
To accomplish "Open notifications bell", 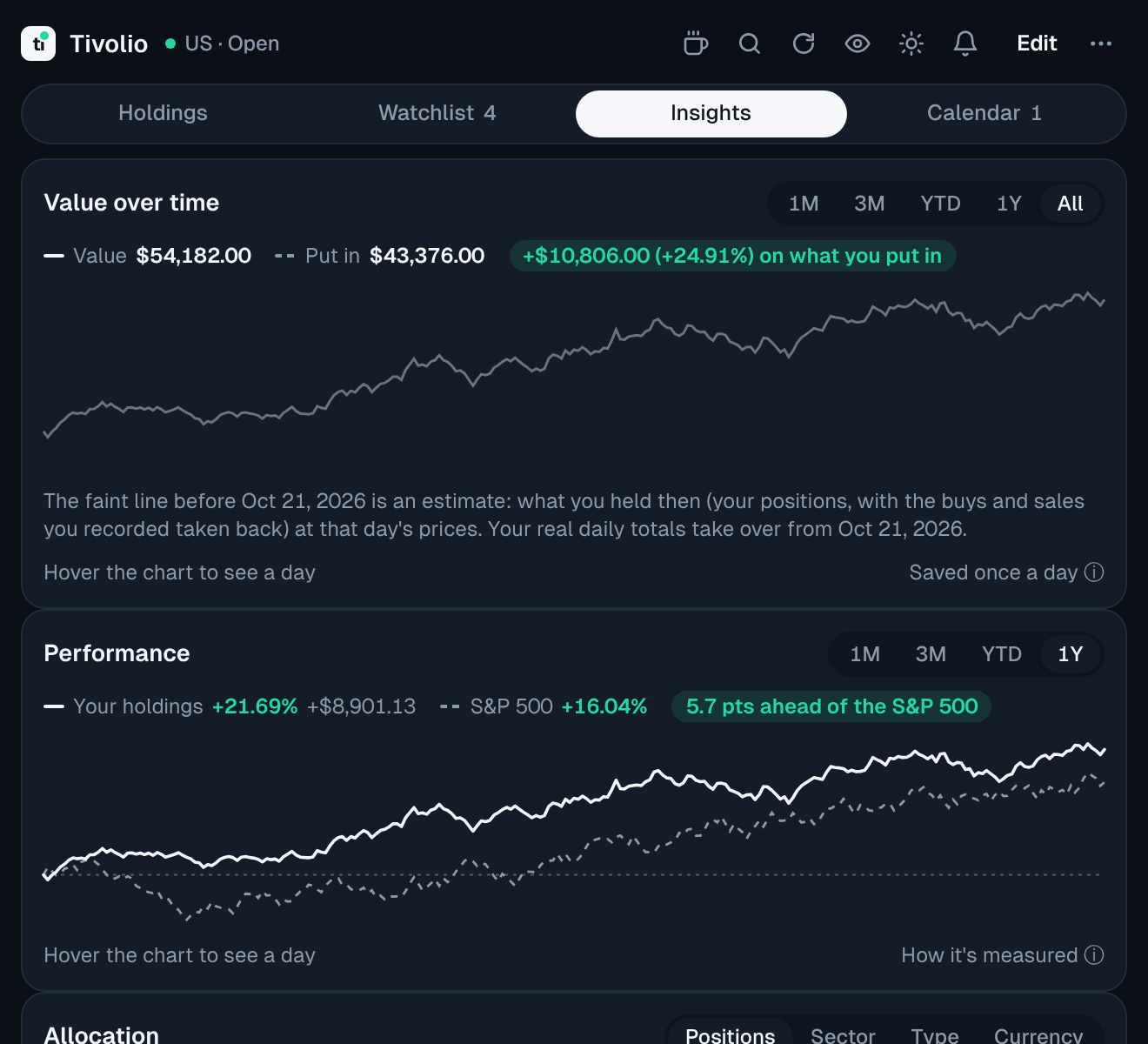I will click(965, 43).
